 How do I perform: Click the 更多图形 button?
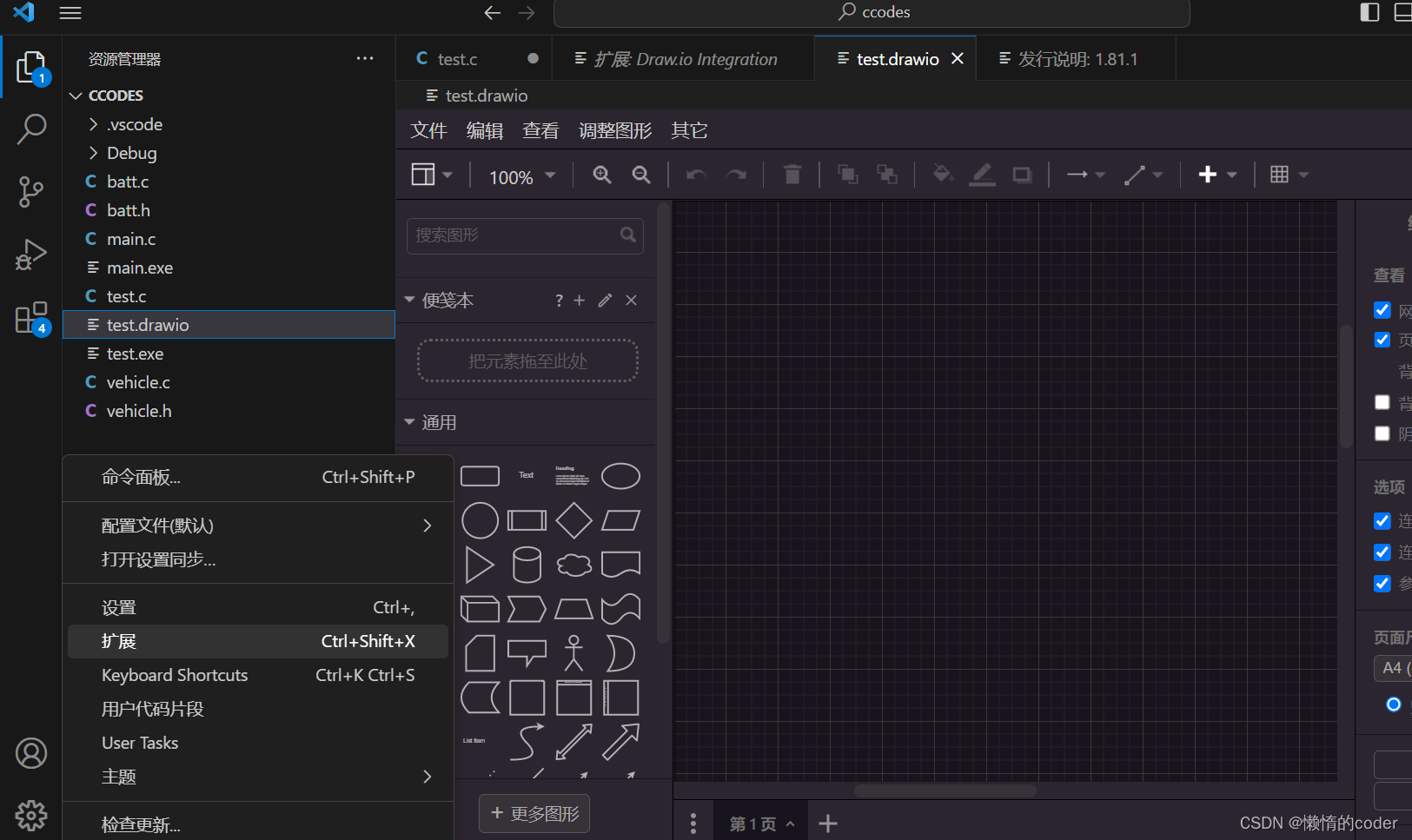pos(534,813)
